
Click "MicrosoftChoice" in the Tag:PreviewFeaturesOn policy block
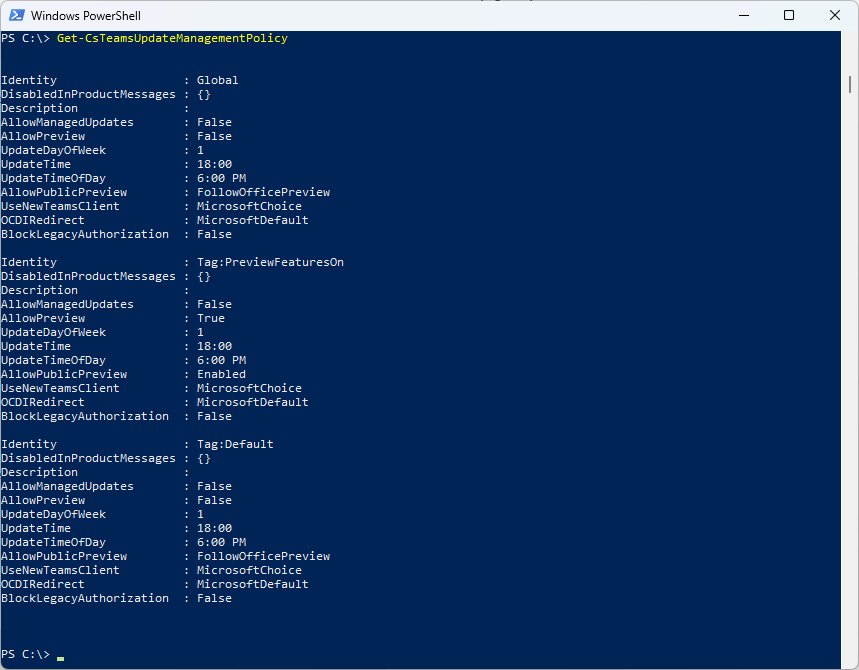pyautogui.click(x=249, y=388)
